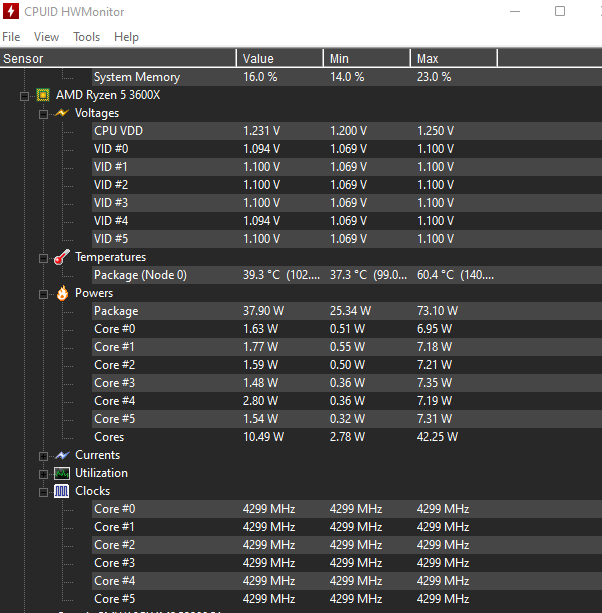This screenshot has width=602, height=613.
Task: Click the Value column header
Action: tap(280, 58)
